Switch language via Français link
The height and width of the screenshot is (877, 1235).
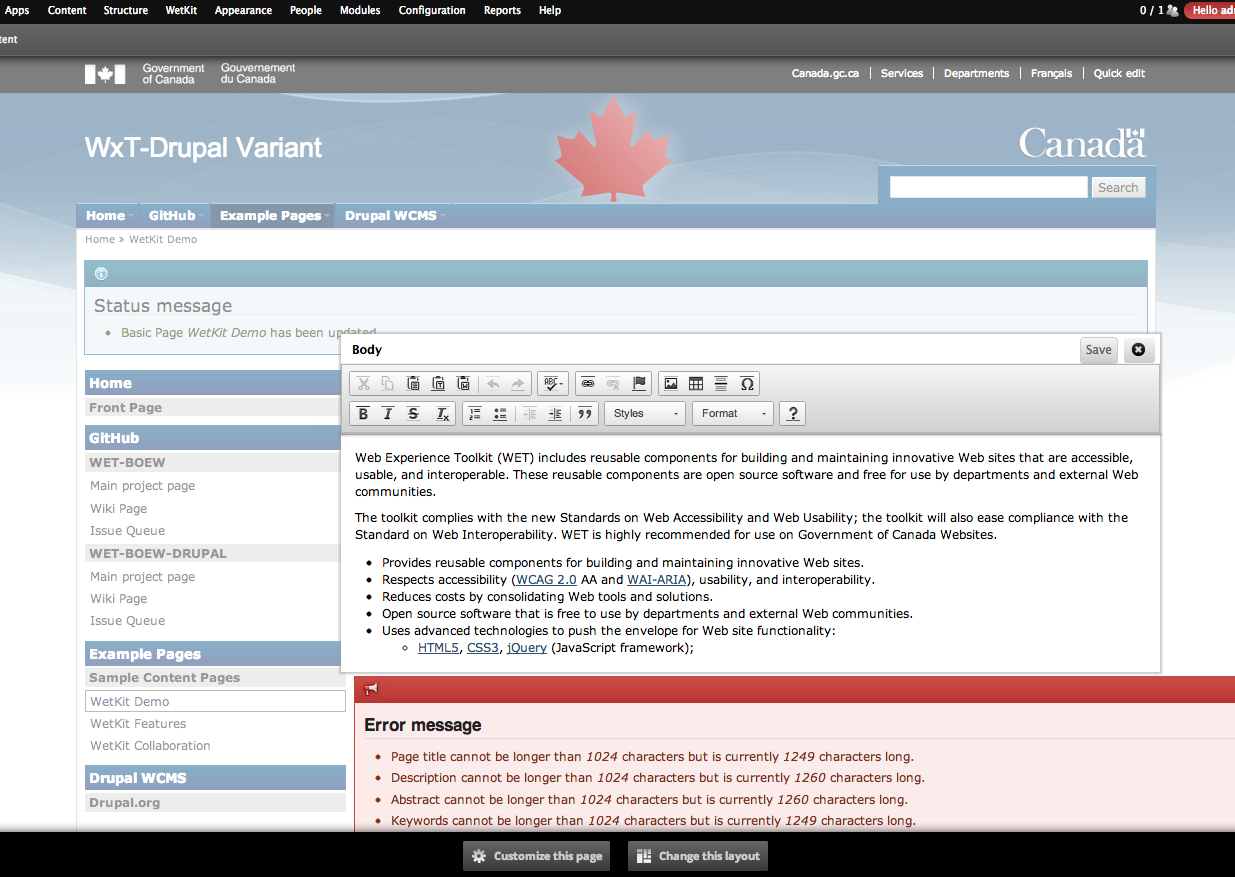pos(1051,73)
